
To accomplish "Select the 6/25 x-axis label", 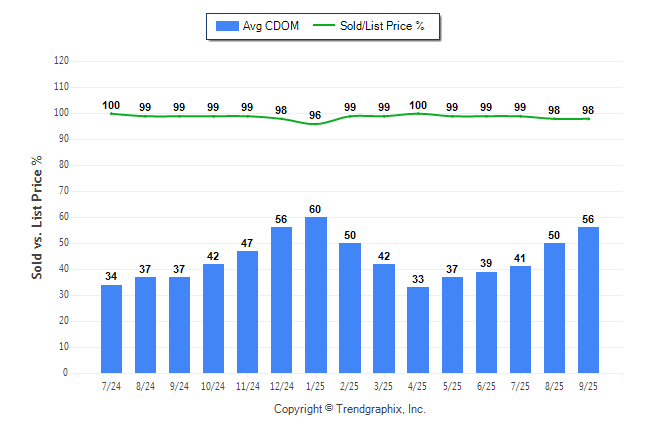I will [485, 386].
